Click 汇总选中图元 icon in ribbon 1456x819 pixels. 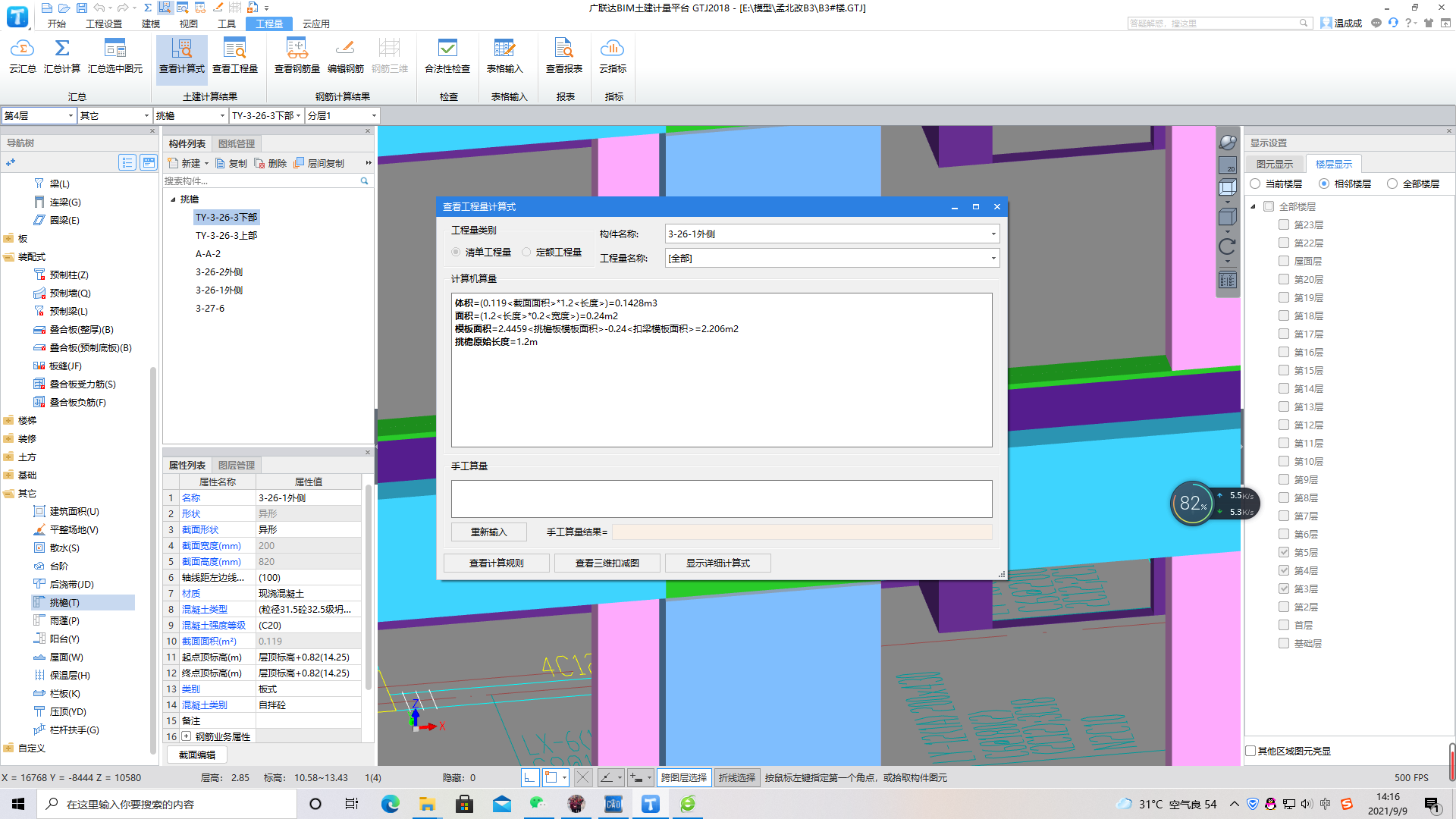[115, 49]
